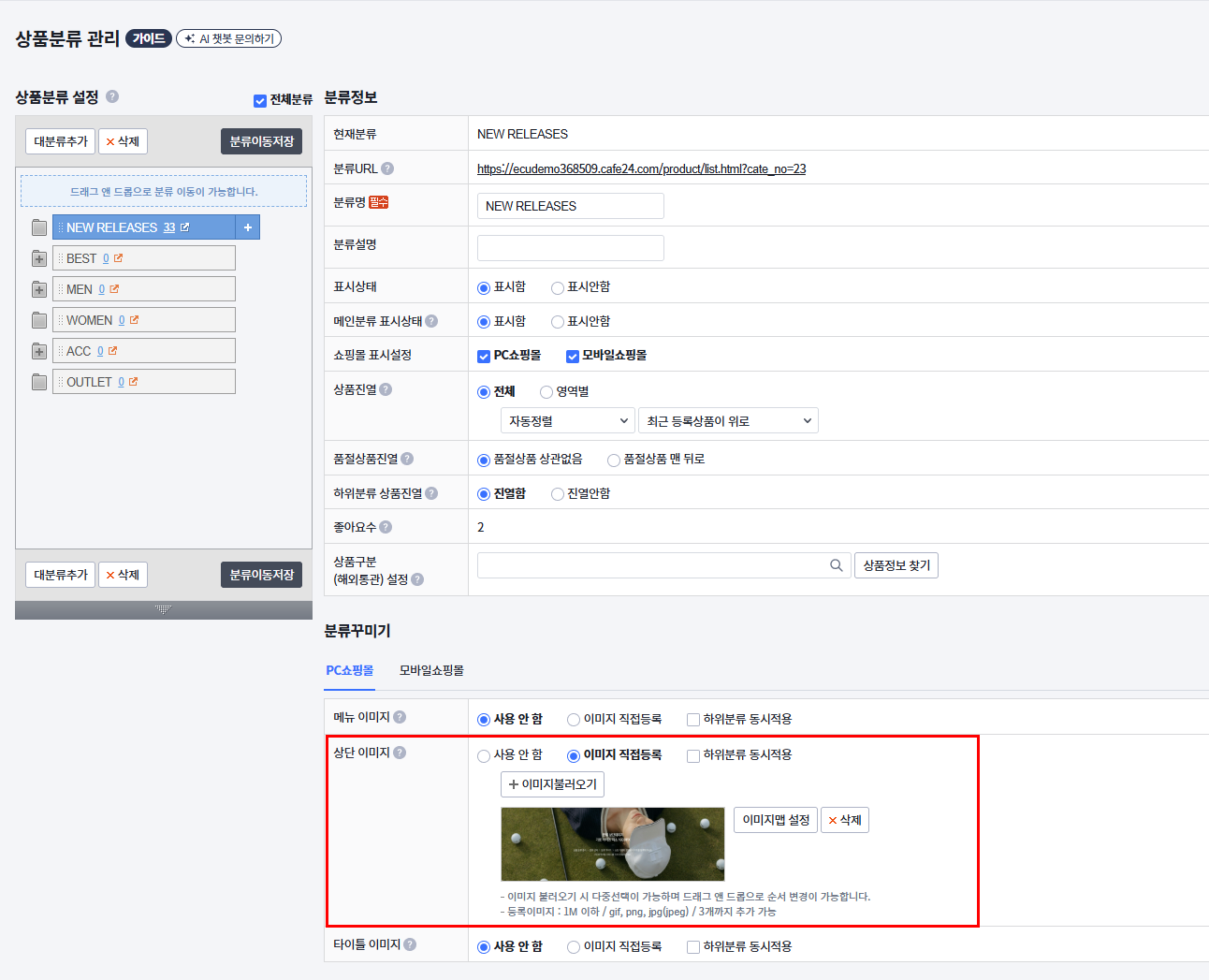1209x980 pixels.
Task: Expand the MEN category tree node
Action: [x=39, y=289]
